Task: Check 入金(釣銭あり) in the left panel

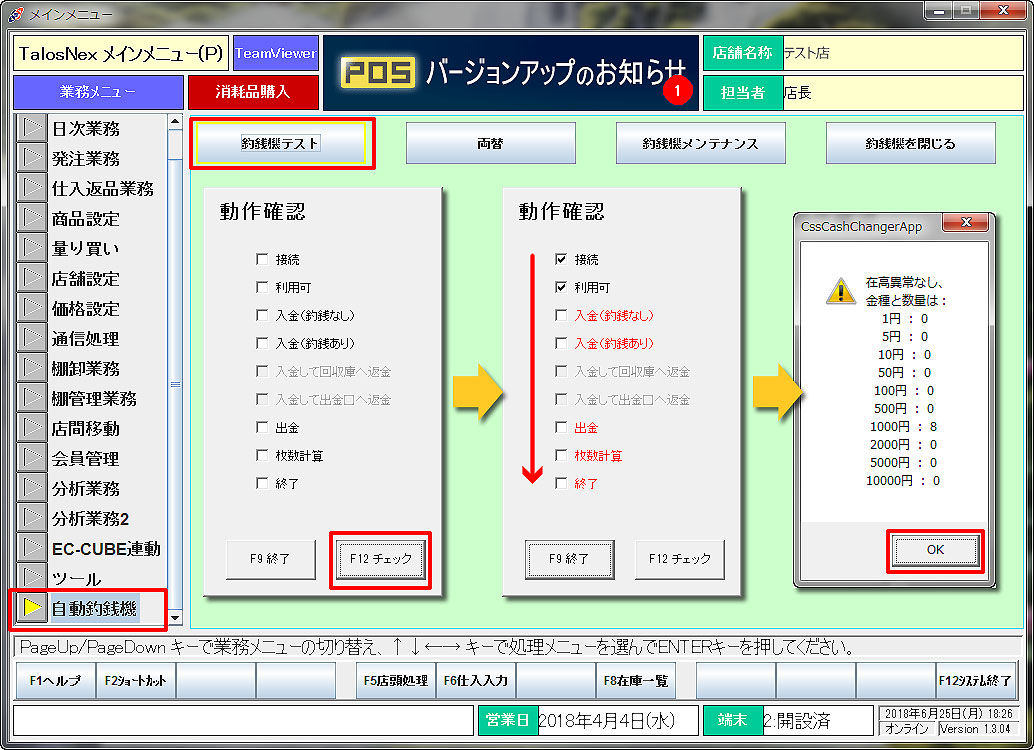Action: click(x=262, y=343)
